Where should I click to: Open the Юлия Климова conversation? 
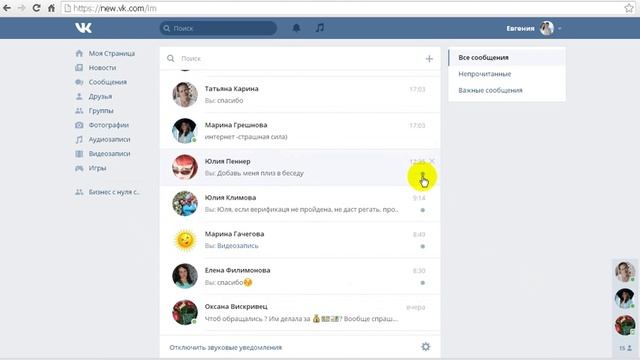[300, 203]
